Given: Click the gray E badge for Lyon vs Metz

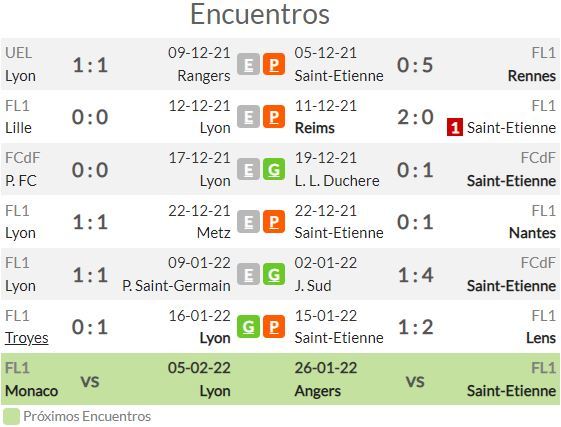Looking at the screenshot, I should (248, 222).
